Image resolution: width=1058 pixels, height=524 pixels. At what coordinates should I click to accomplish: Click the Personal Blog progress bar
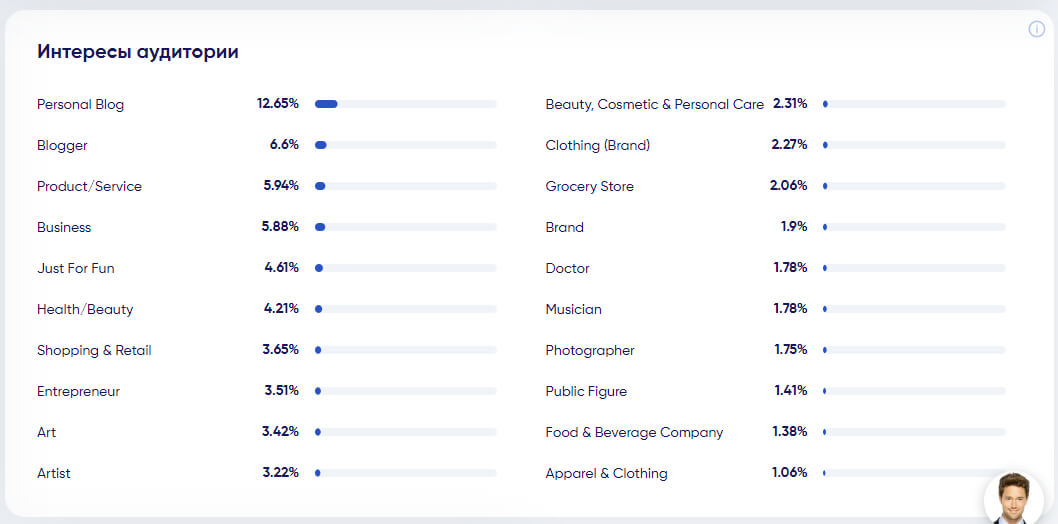(x=405, y=104)
